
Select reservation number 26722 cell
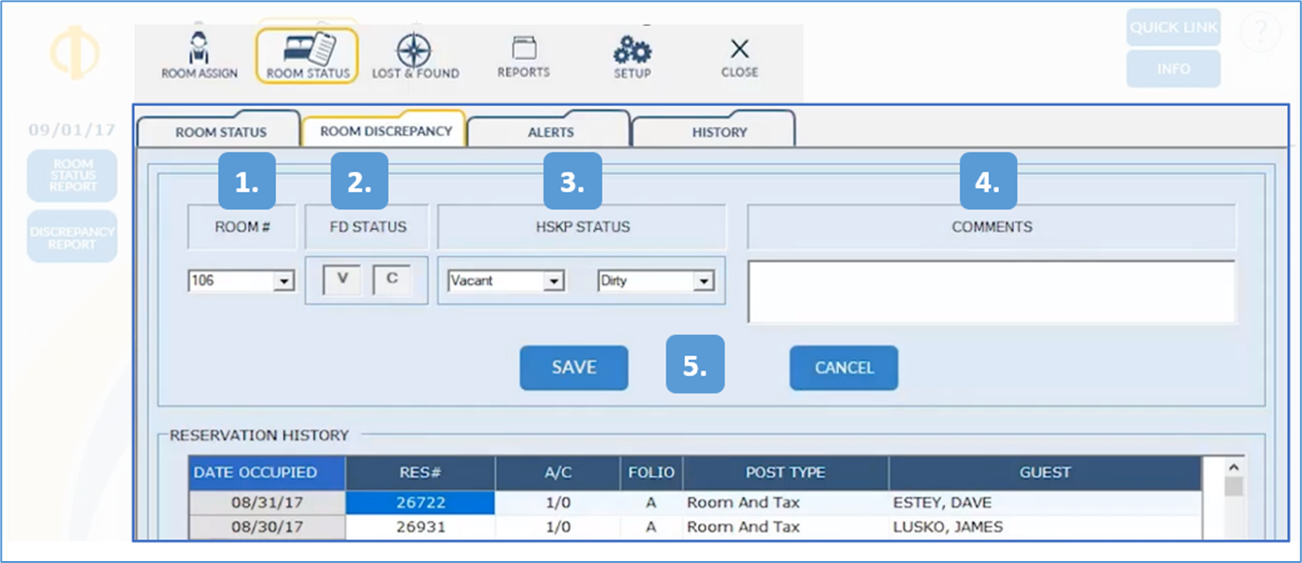click(x=420, y=503)
